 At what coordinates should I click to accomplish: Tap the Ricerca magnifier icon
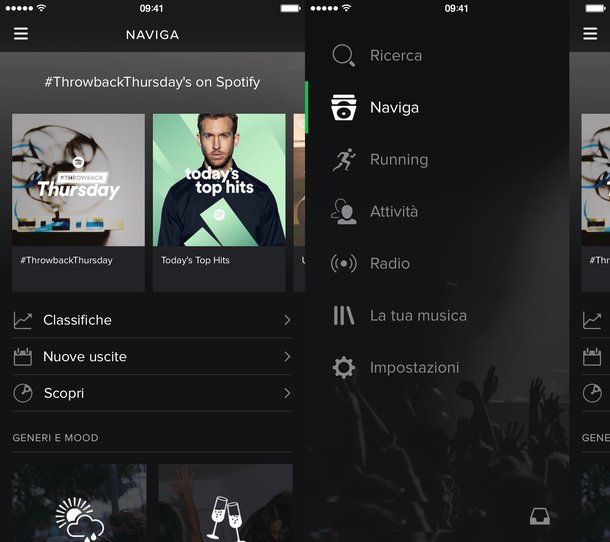click(344, 55)
